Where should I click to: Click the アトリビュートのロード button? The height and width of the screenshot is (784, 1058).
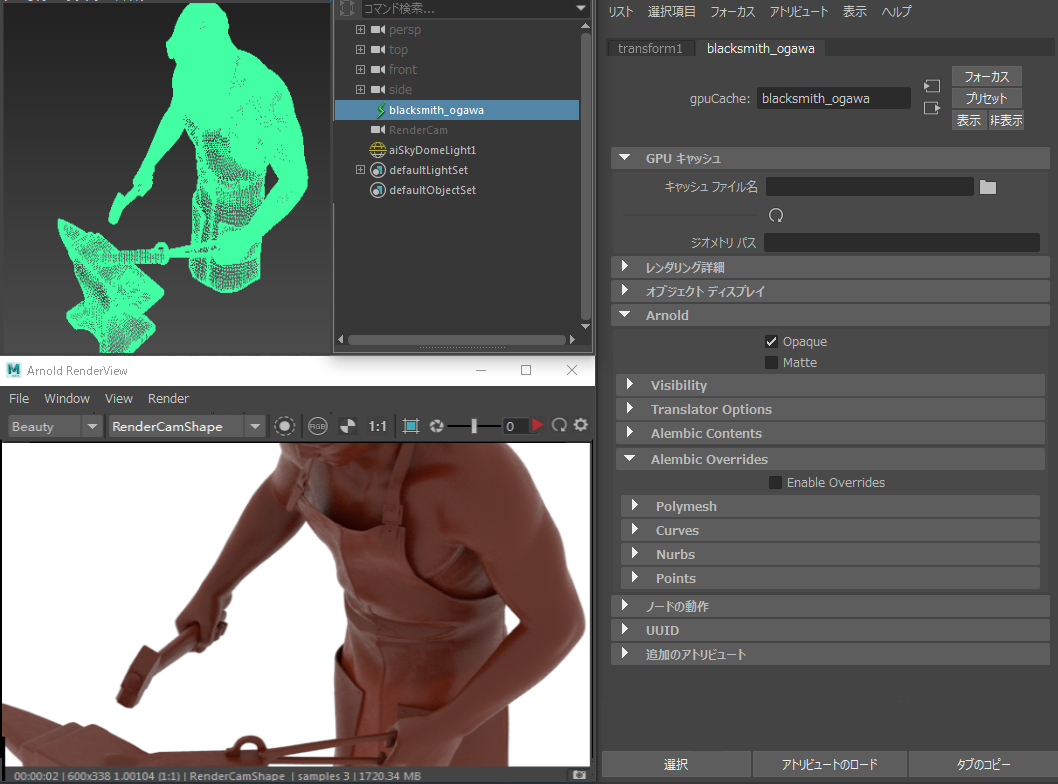830,764
